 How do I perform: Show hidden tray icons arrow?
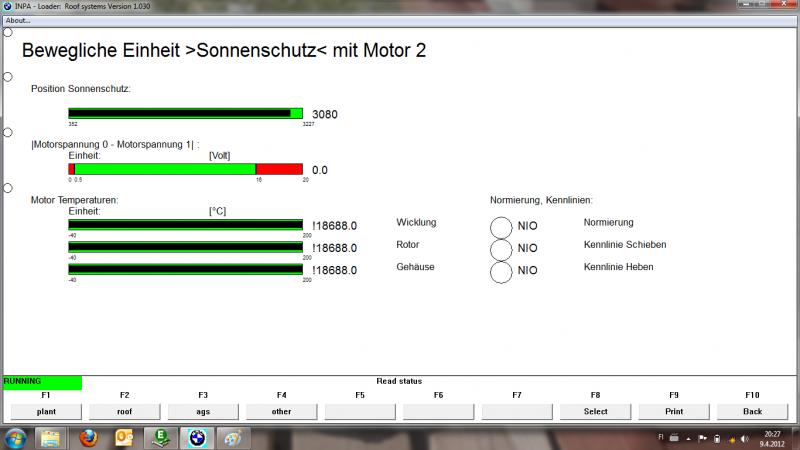coord(688,438)
